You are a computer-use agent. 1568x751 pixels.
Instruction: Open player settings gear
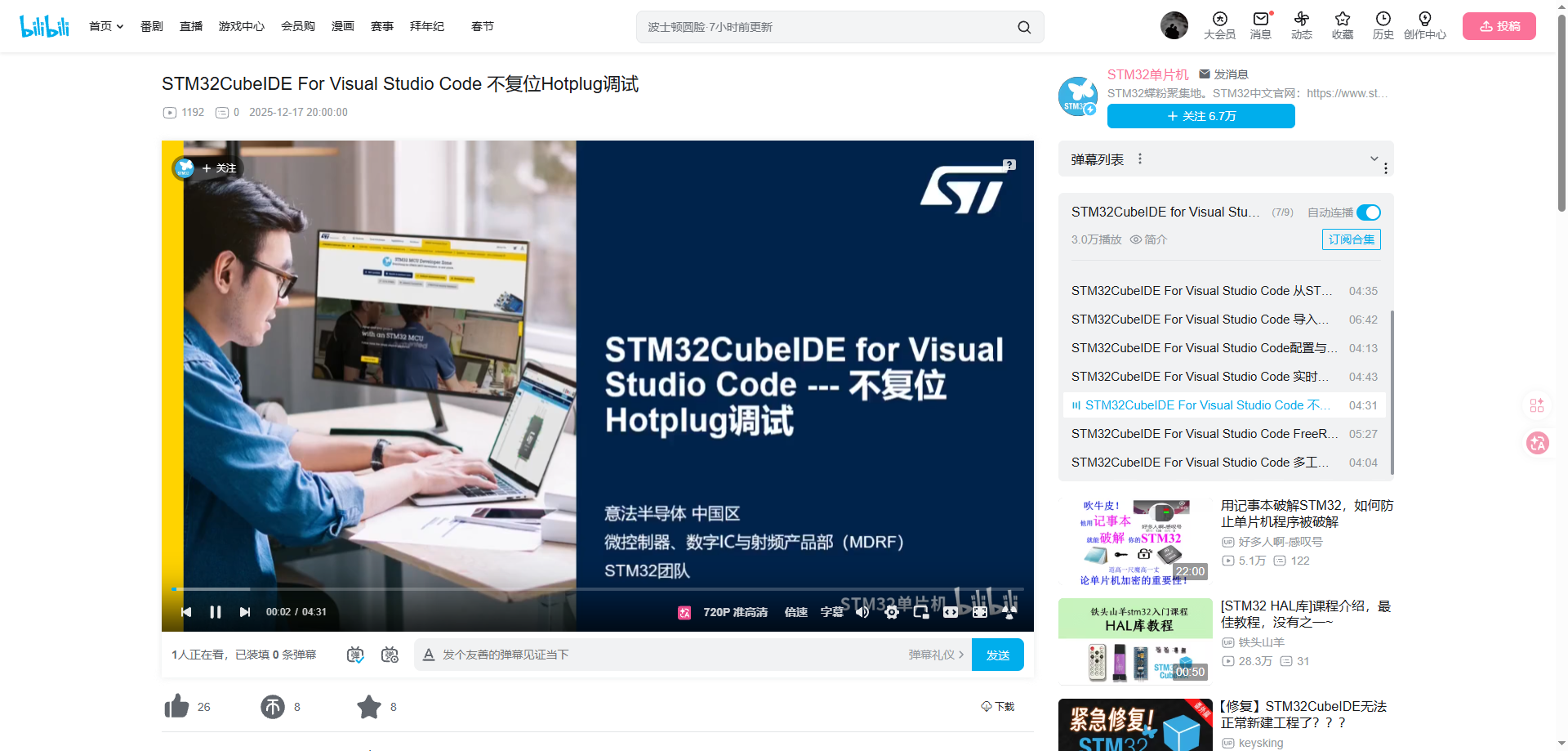(892, 612)
